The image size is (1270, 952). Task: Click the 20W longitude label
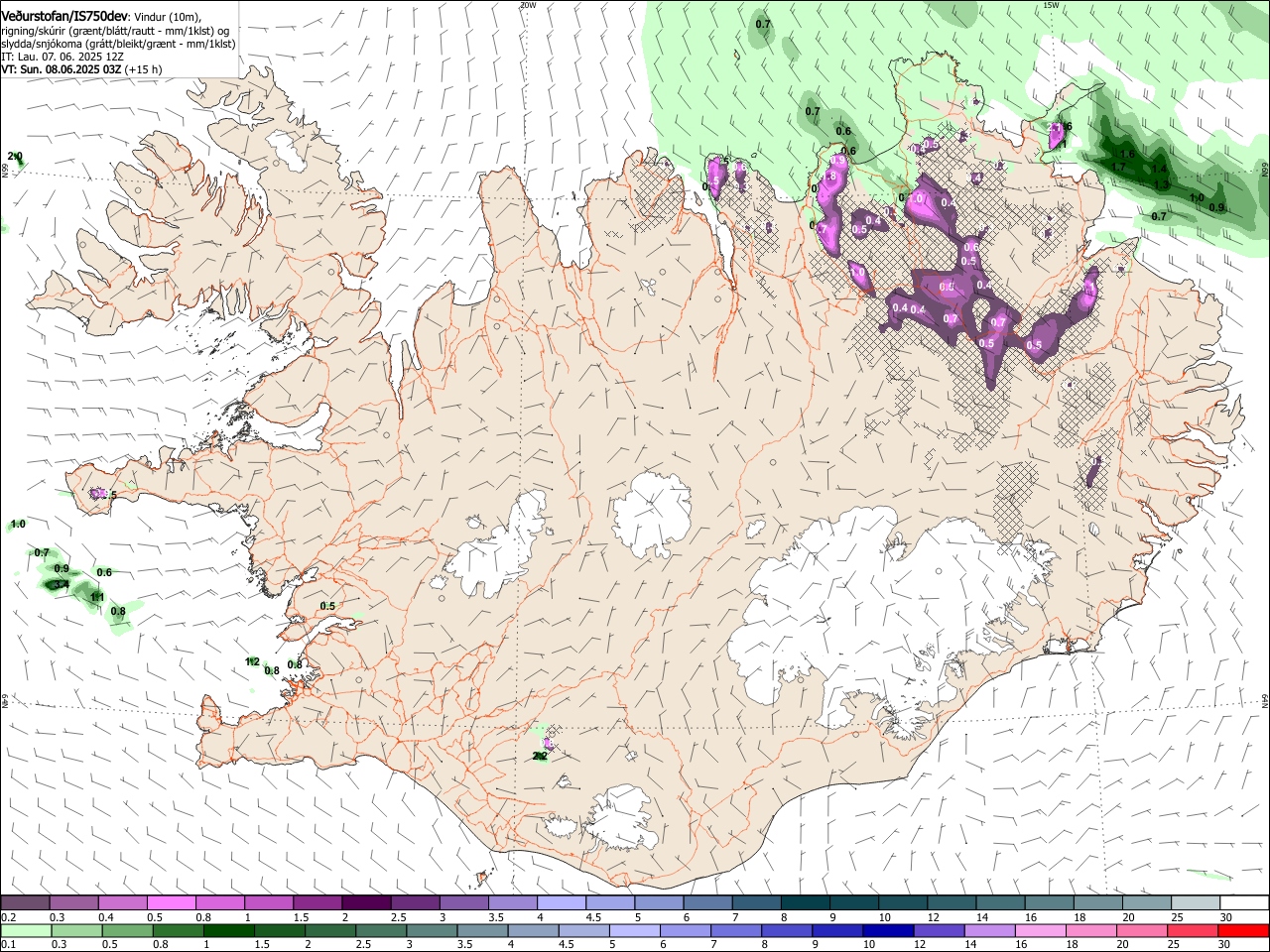[x=528, y=5]
